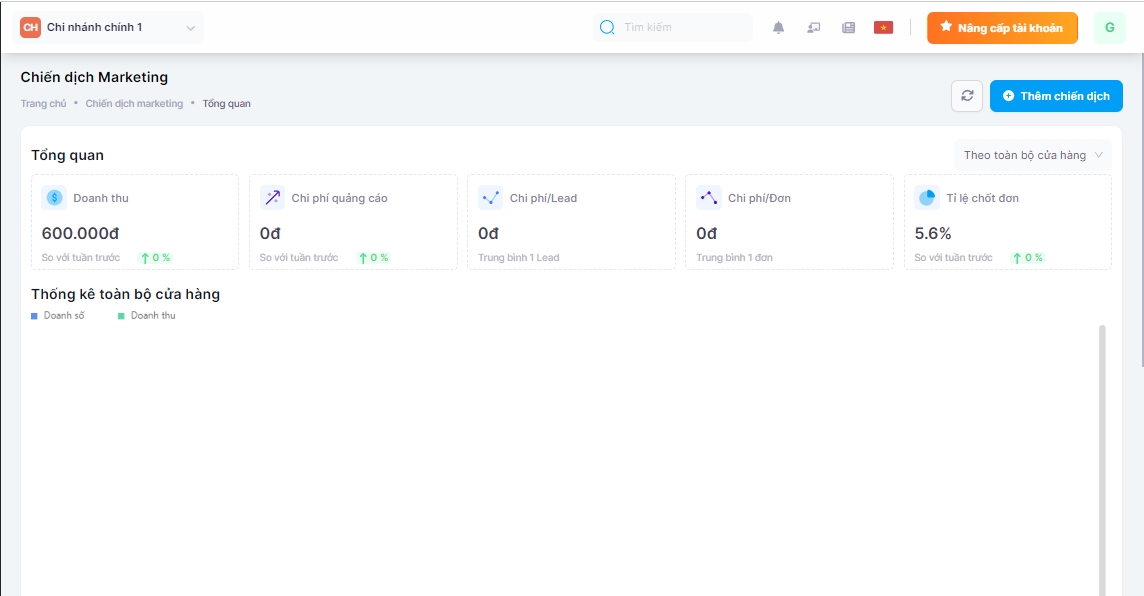
Task: Click the refresh icon button
Action: point(966,96)
